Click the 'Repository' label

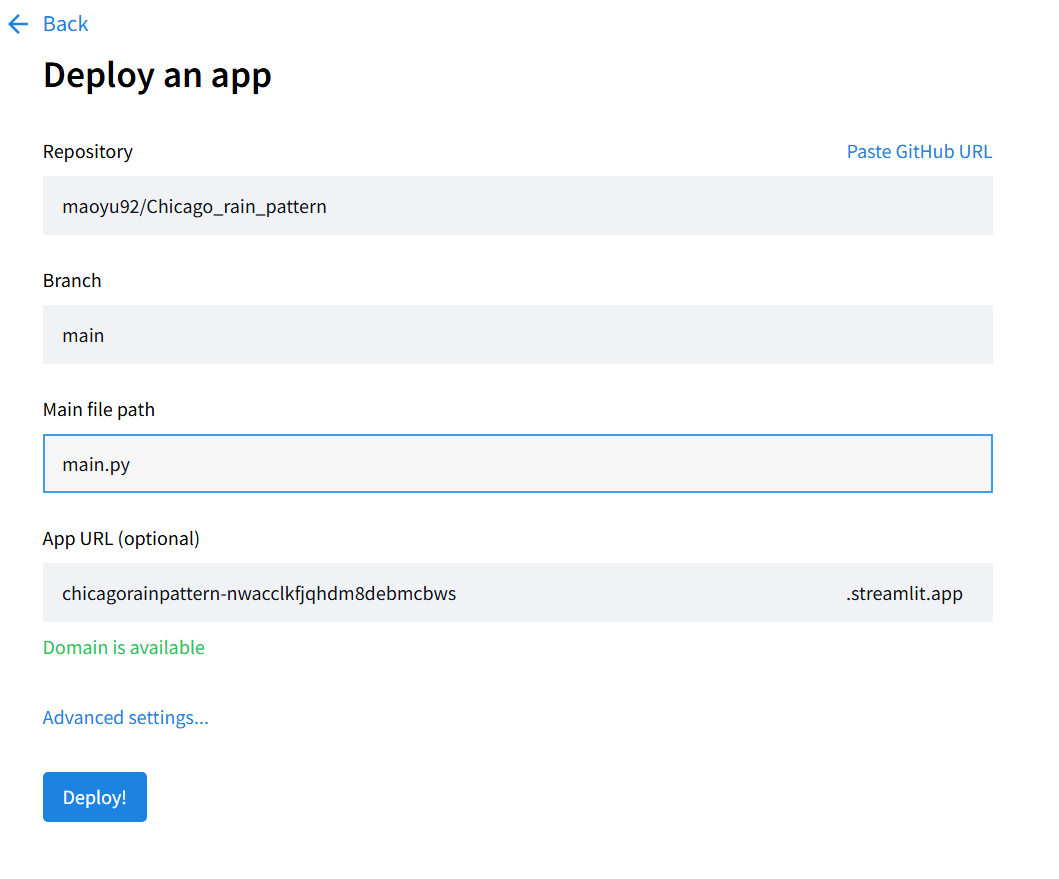tap(88, 151)
